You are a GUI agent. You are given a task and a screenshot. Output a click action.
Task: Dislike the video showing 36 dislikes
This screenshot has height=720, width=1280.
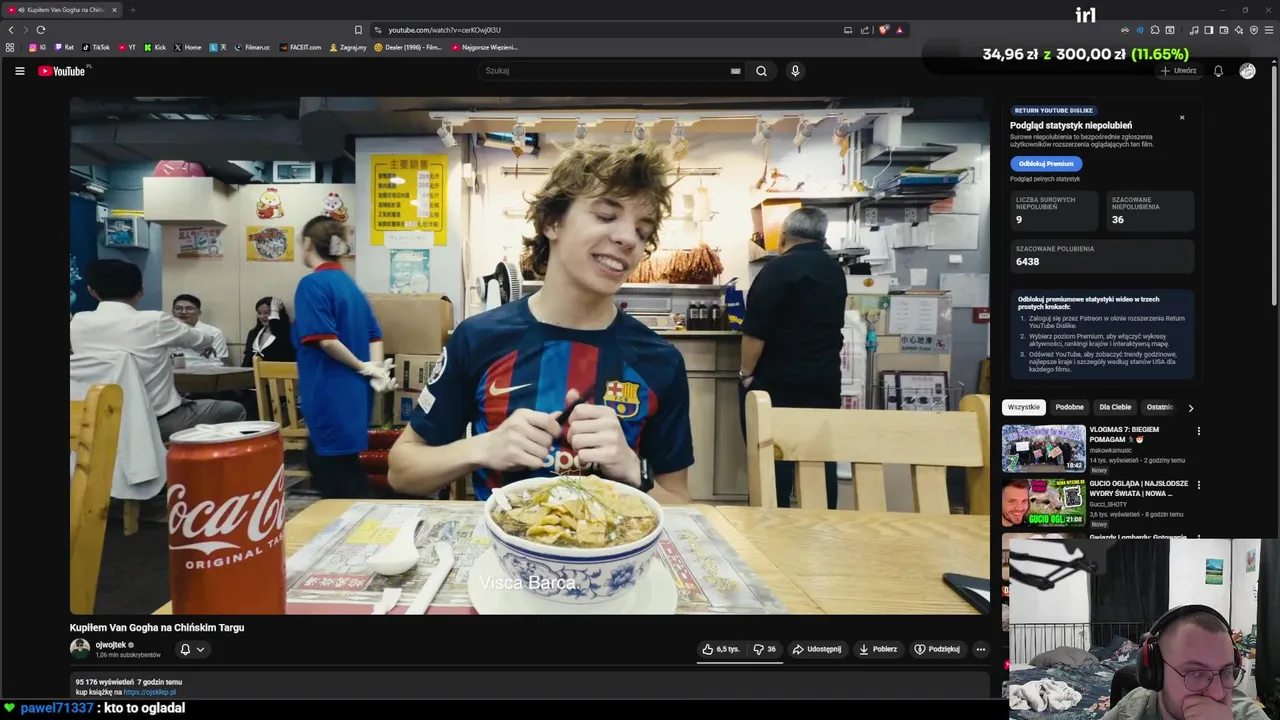coord(765,649)
